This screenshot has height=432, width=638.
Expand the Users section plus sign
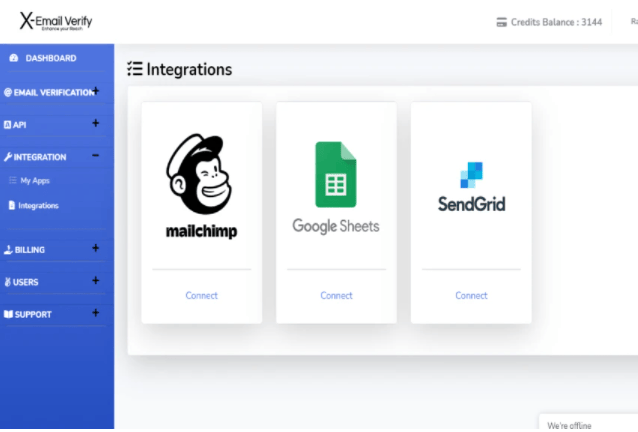tap(95, 281)
